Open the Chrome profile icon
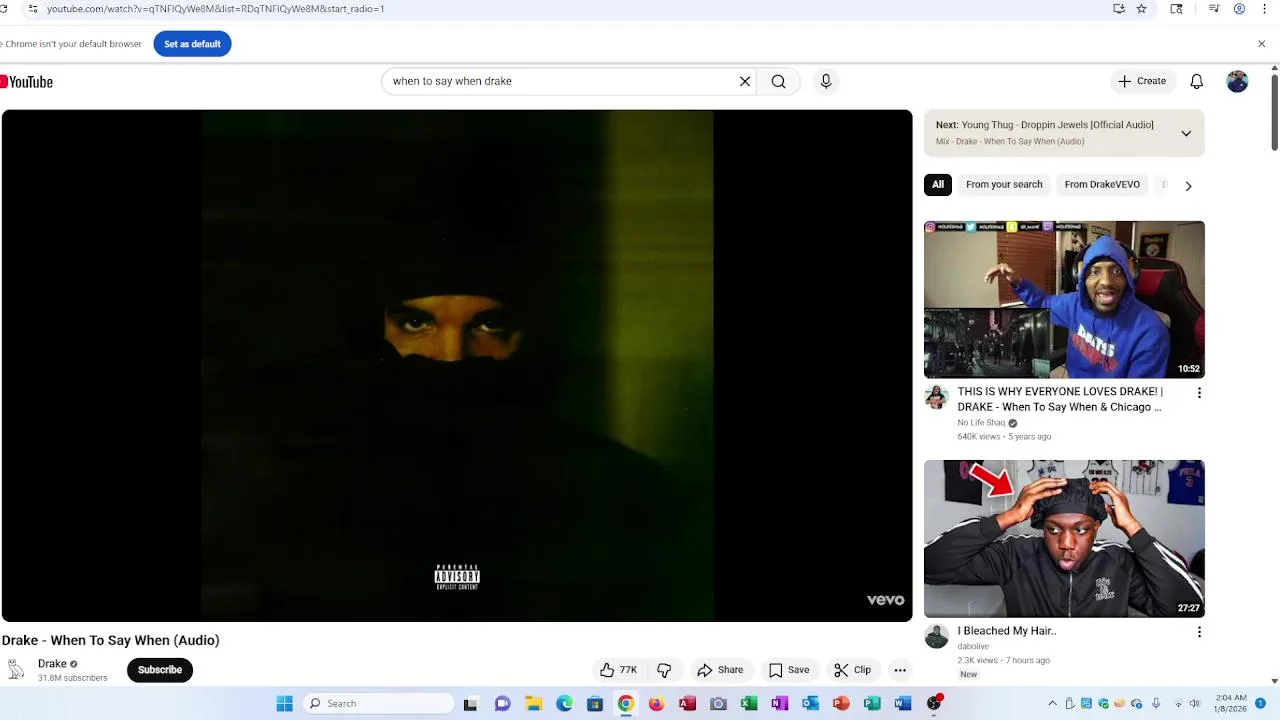Screen dimensions: 1280x720 coord(1240,9)
